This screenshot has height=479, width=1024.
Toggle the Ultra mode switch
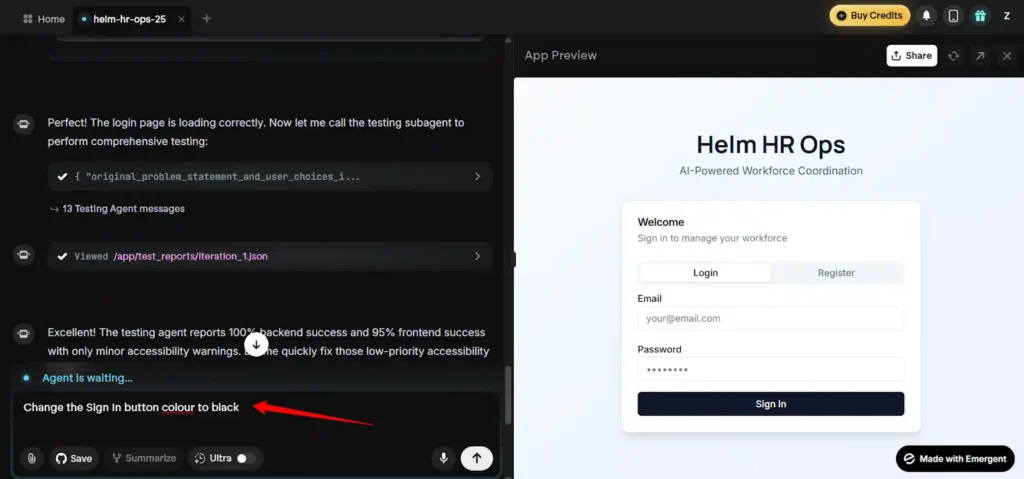[x=246, y=458]
